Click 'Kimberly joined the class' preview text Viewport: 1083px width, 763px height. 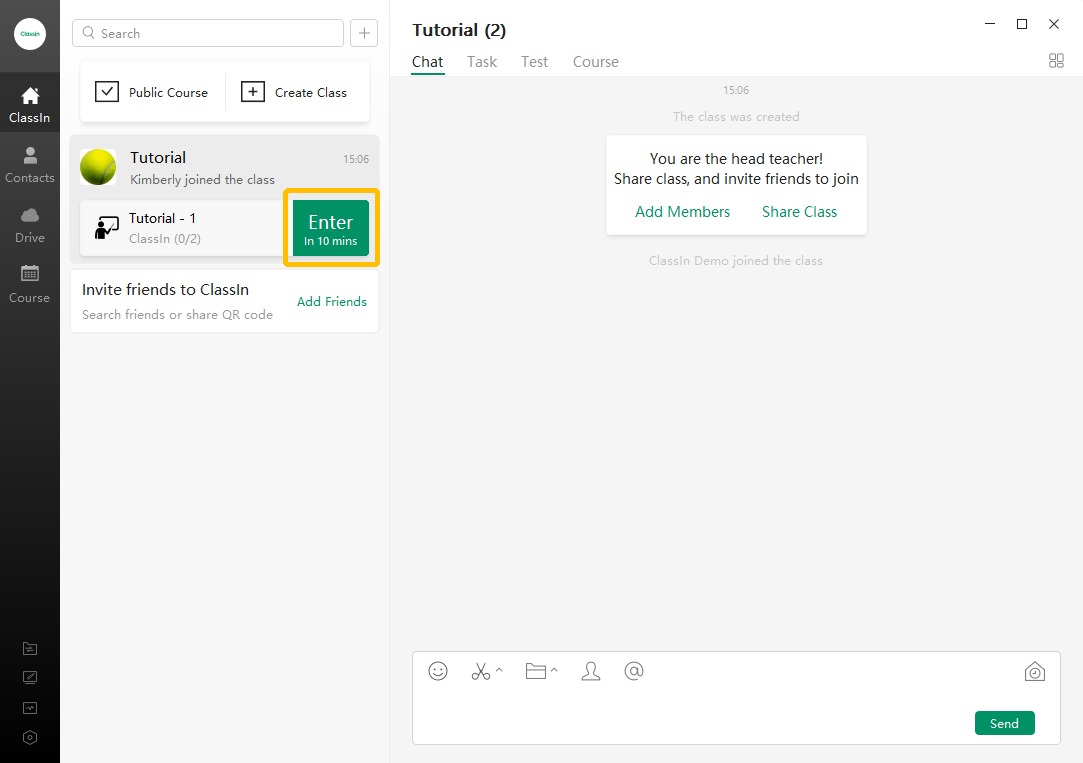[202, 180]
